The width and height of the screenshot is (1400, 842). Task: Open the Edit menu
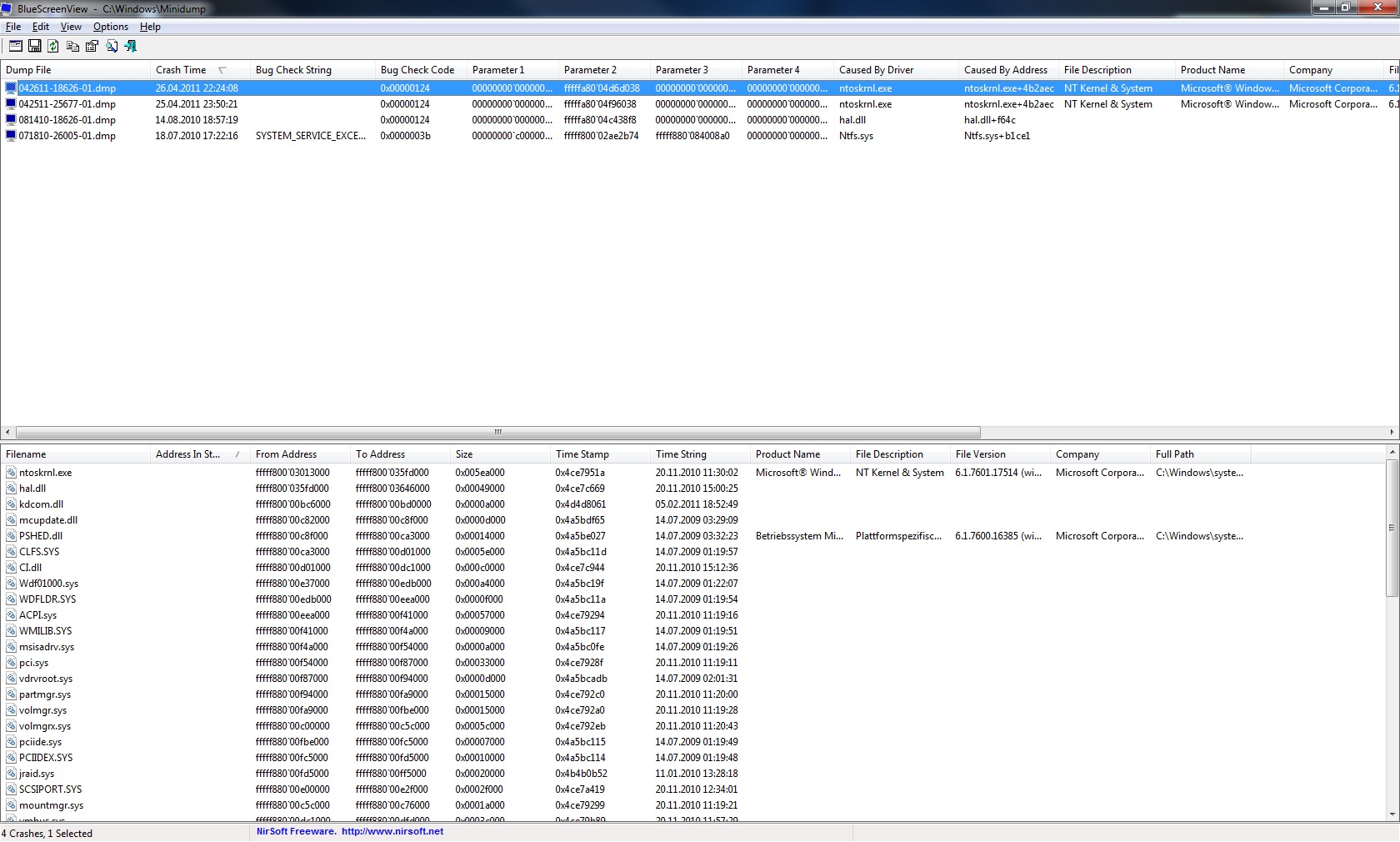[x=41, y=27]
